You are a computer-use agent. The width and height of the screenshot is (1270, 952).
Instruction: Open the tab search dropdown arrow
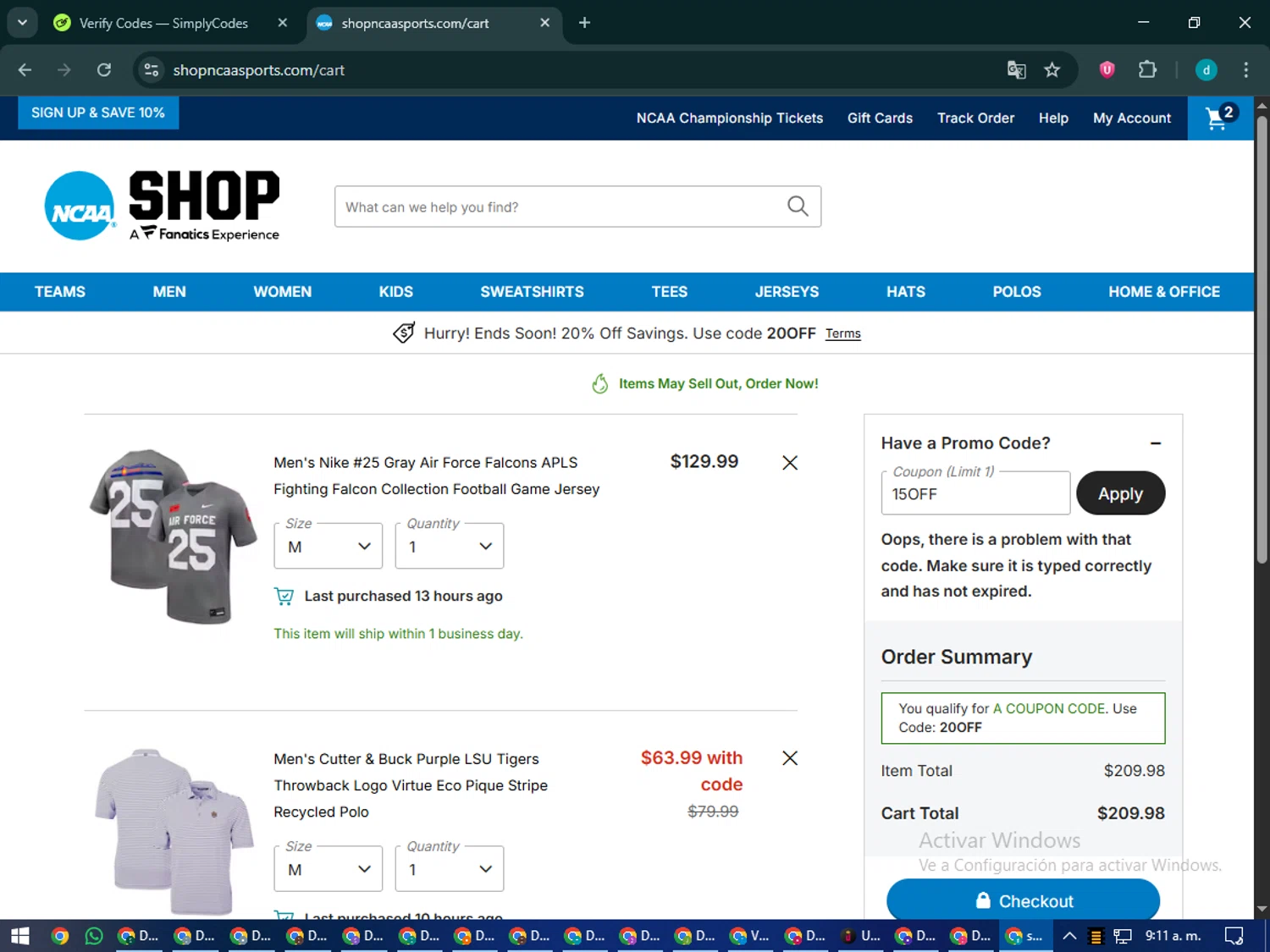22,23
